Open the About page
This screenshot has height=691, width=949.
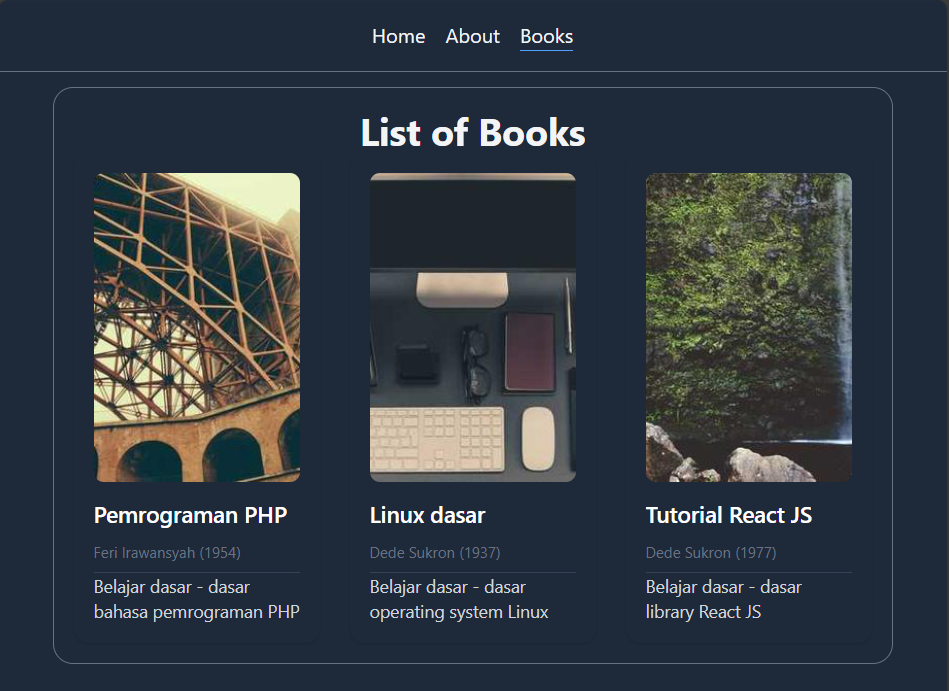[472, 36]
